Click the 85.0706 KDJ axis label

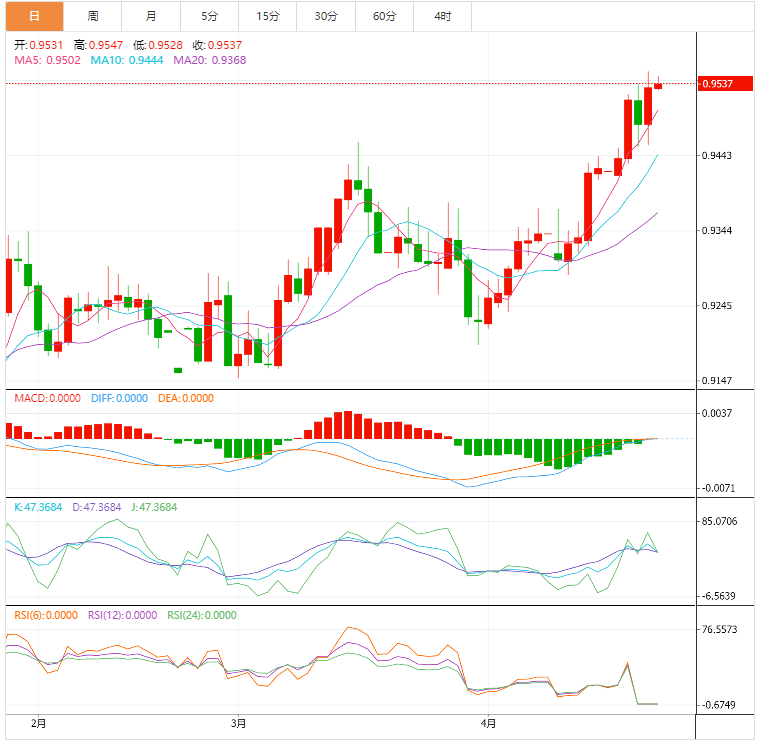719,521
